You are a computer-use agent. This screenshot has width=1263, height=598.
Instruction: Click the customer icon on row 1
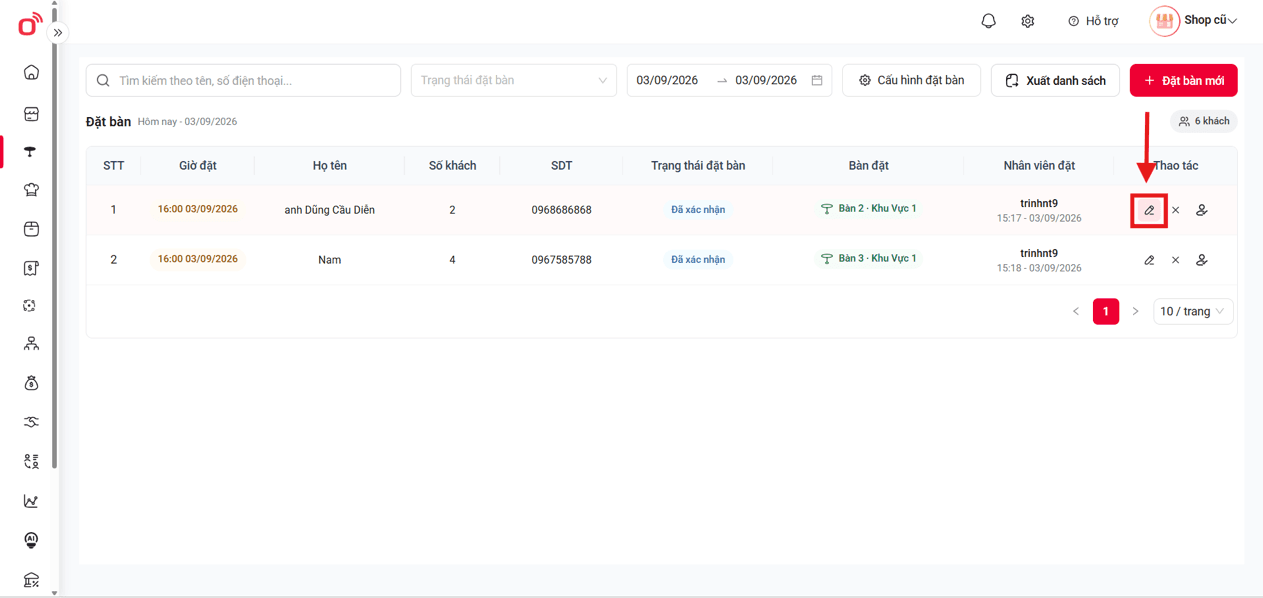[1202, 210]
